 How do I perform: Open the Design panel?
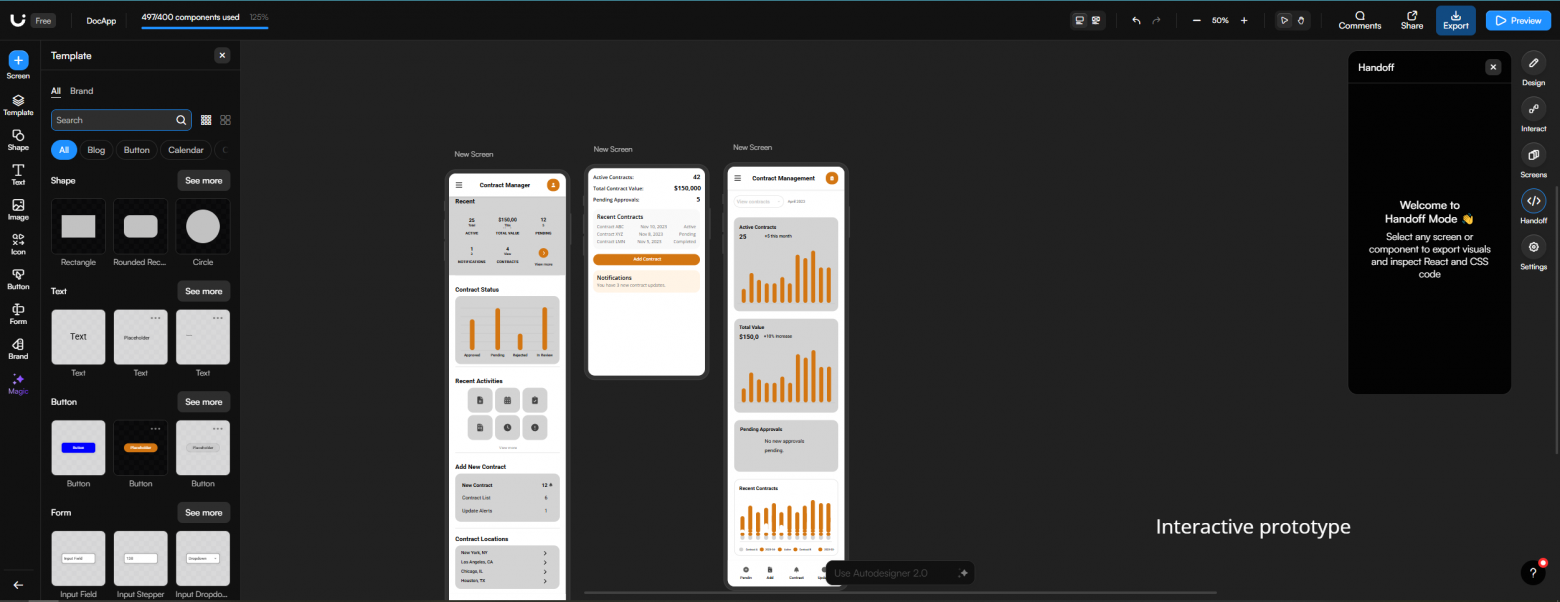pyautogui.click(x=1533, y=69)
